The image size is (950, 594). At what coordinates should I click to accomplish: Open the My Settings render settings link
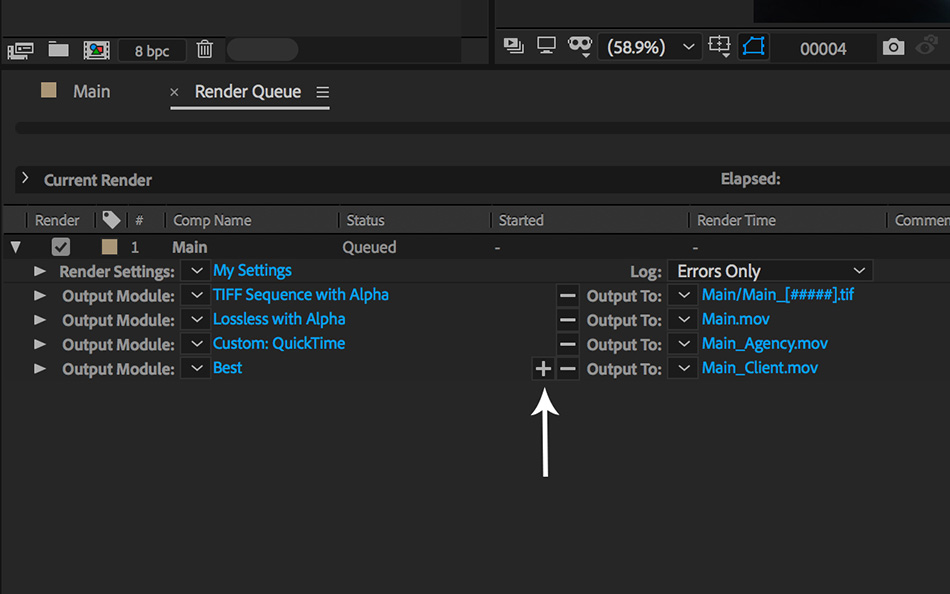coord(252,271)
